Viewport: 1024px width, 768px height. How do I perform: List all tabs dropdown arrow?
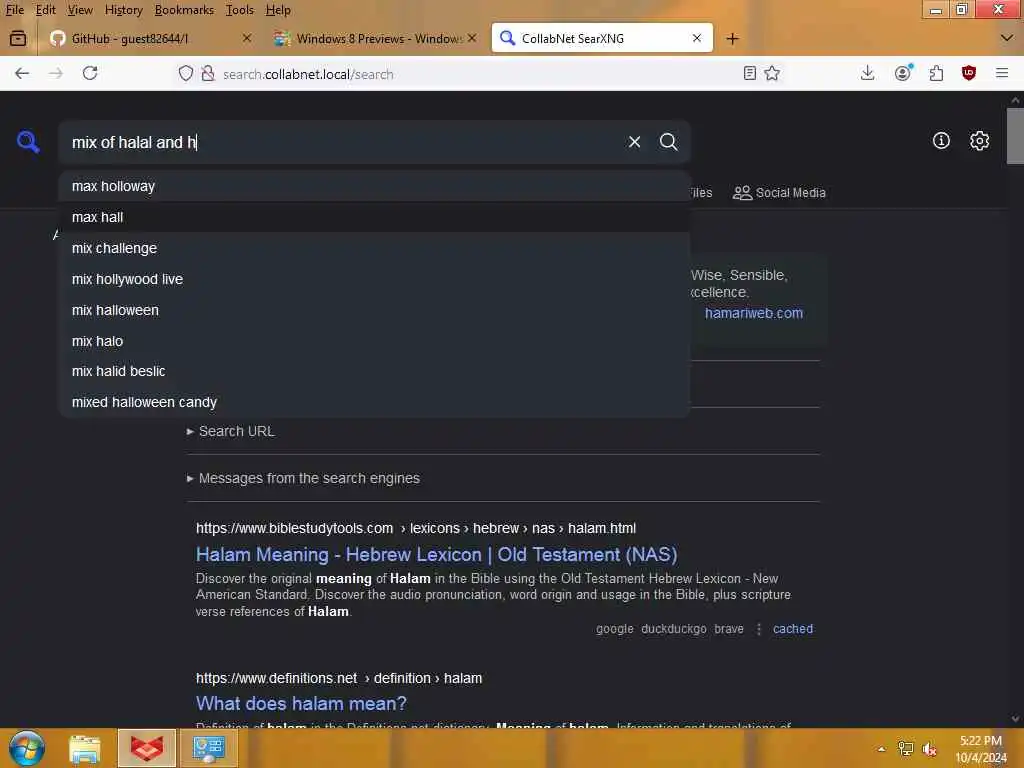click(1006, 39)
